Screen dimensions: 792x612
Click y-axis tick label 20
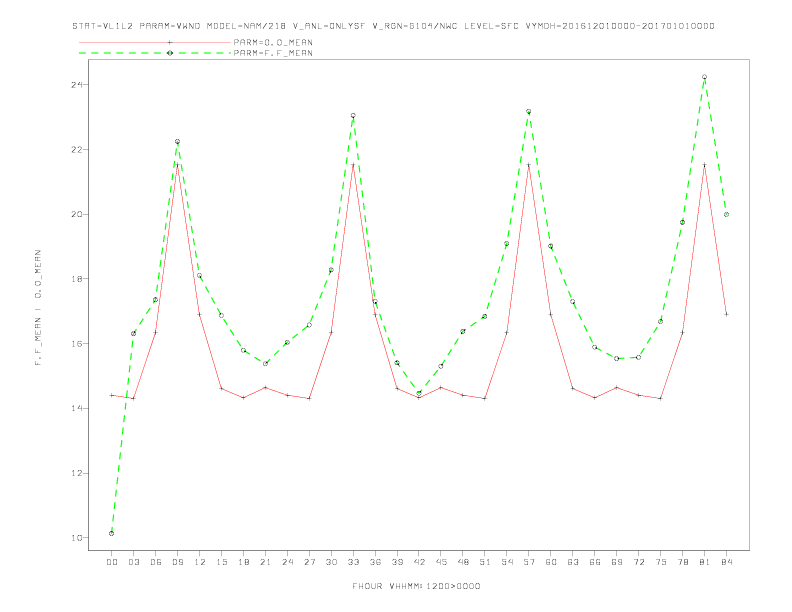click(76, 215)
